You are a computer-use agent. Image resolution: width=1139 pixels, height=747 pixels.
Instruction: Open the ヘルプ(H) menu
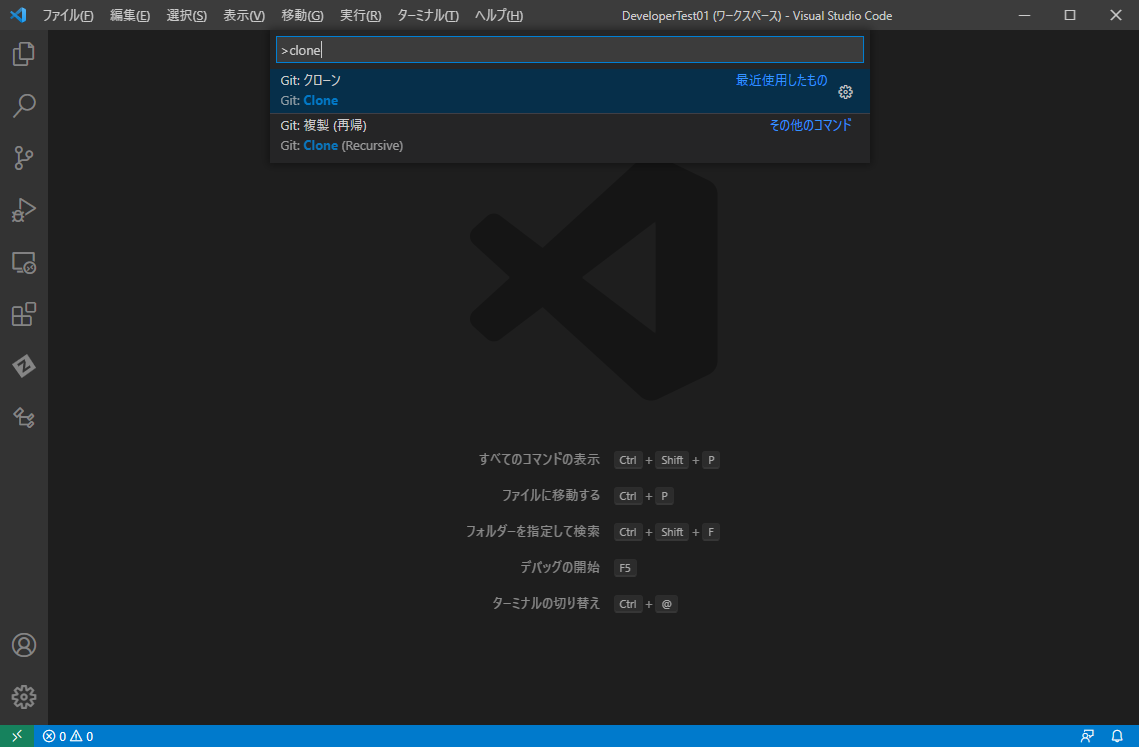(498, 15)
